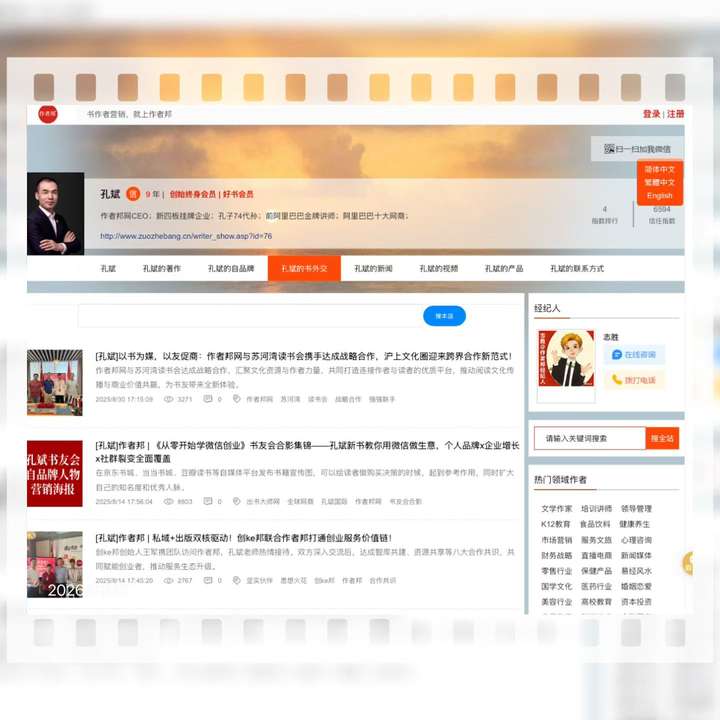
Task: Click the orange 搜全站 button
Action: click(662, 439)
